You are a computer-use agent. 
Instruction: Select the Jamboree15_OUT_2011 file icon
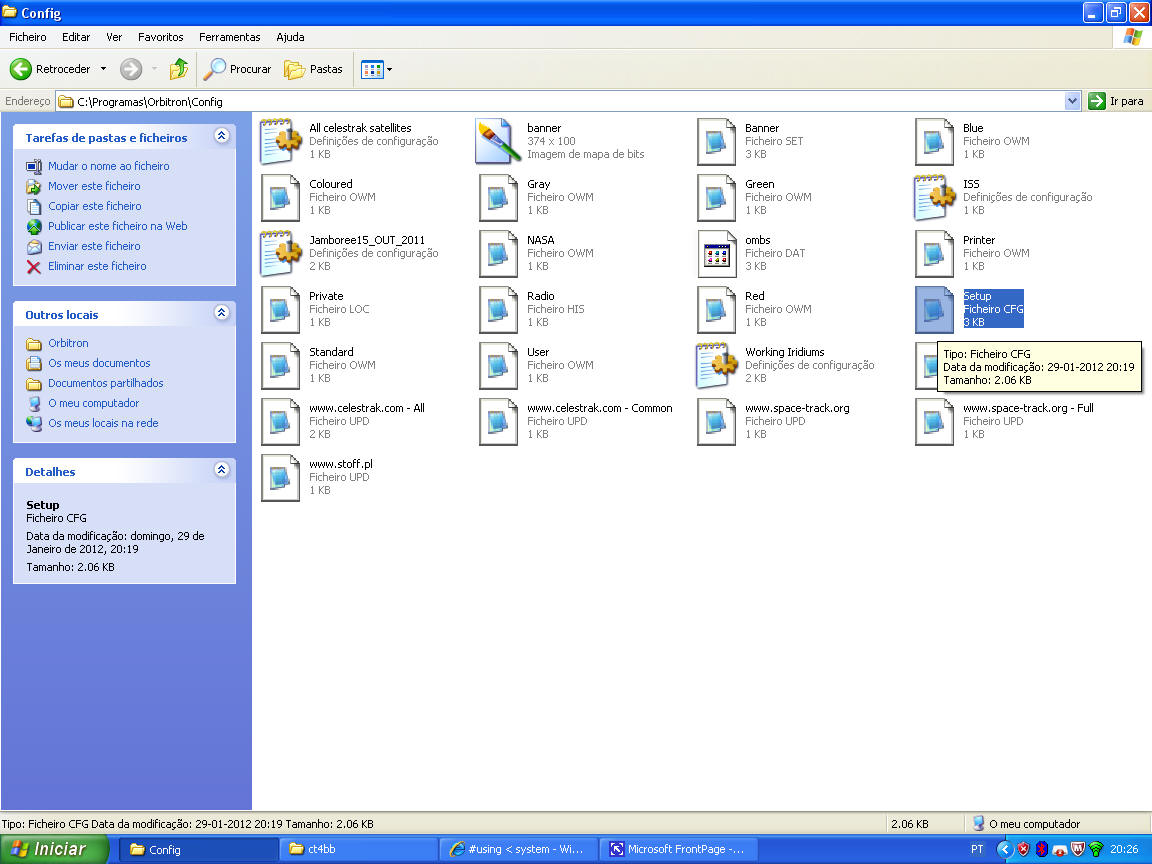281,253
